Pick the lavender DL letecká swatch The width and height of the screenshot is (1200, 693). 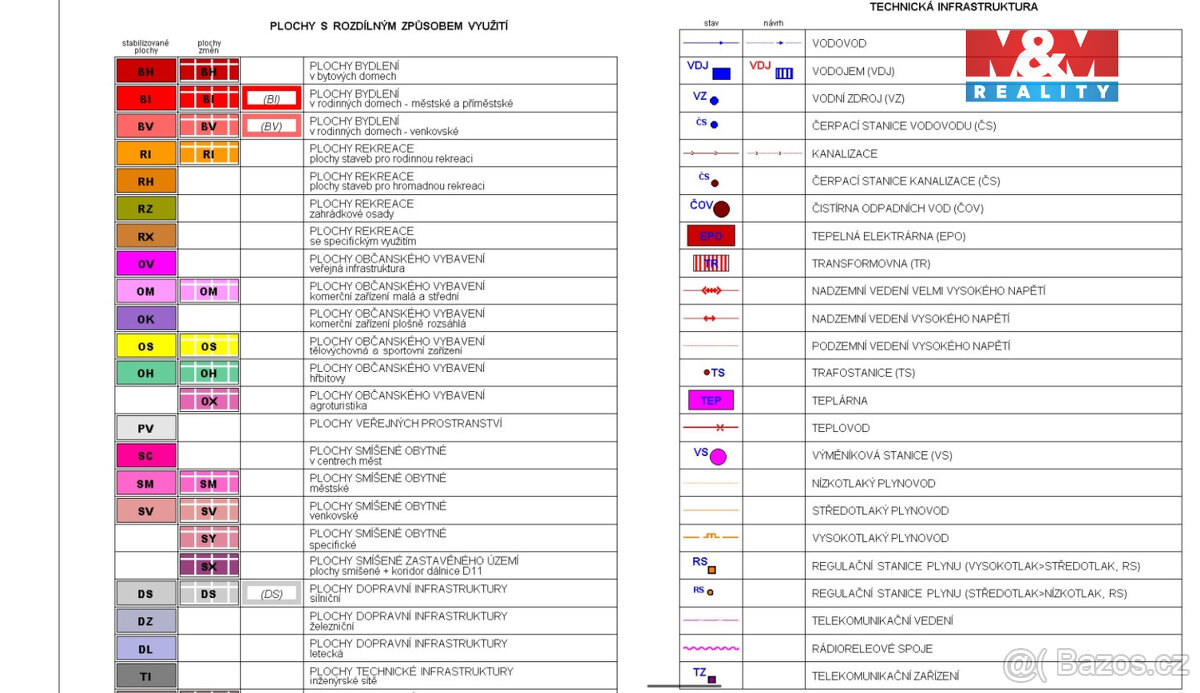click(146, 648)
